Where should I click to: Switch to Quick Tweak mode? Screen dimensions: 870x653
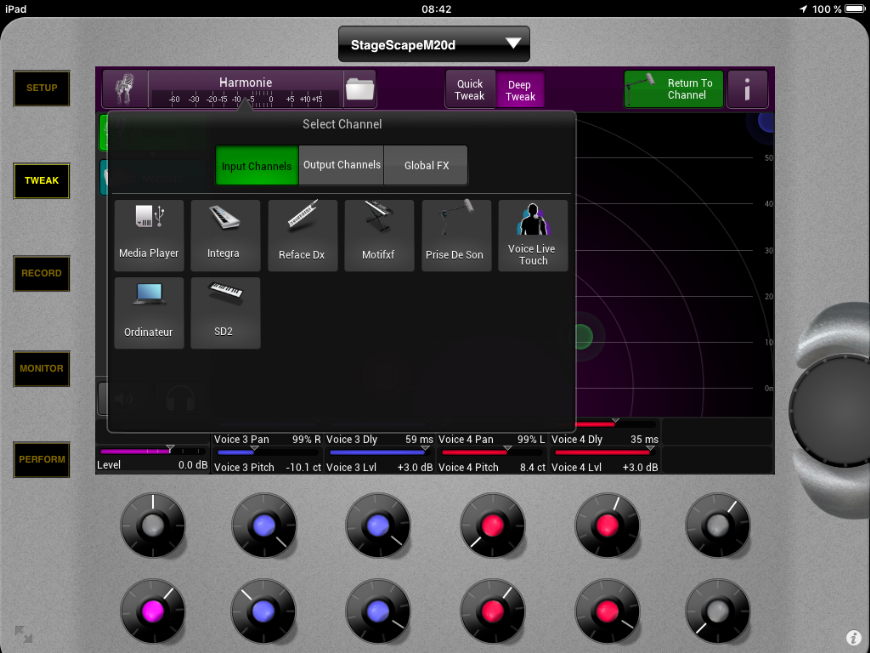pos(470,90)
